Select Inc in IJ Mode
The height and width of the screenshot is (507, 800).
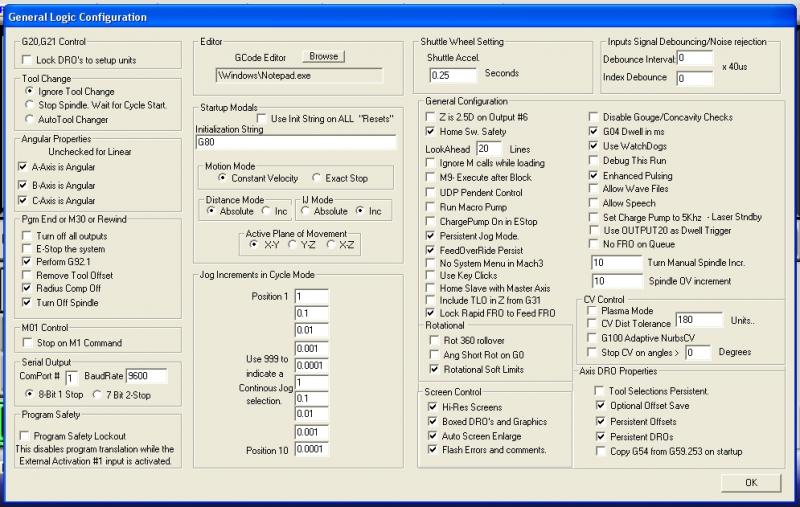tap(360, 211)
